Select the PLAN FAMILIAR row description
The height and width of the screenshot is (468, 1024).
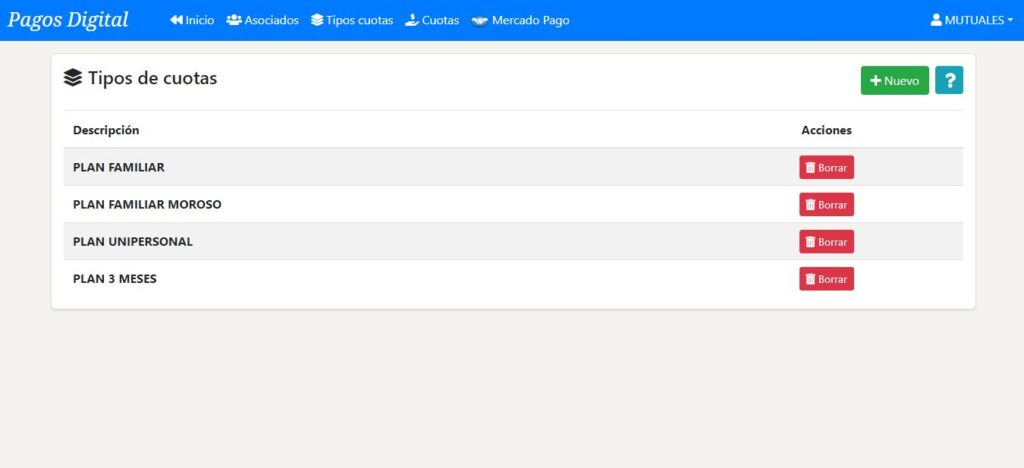(119, 168)
